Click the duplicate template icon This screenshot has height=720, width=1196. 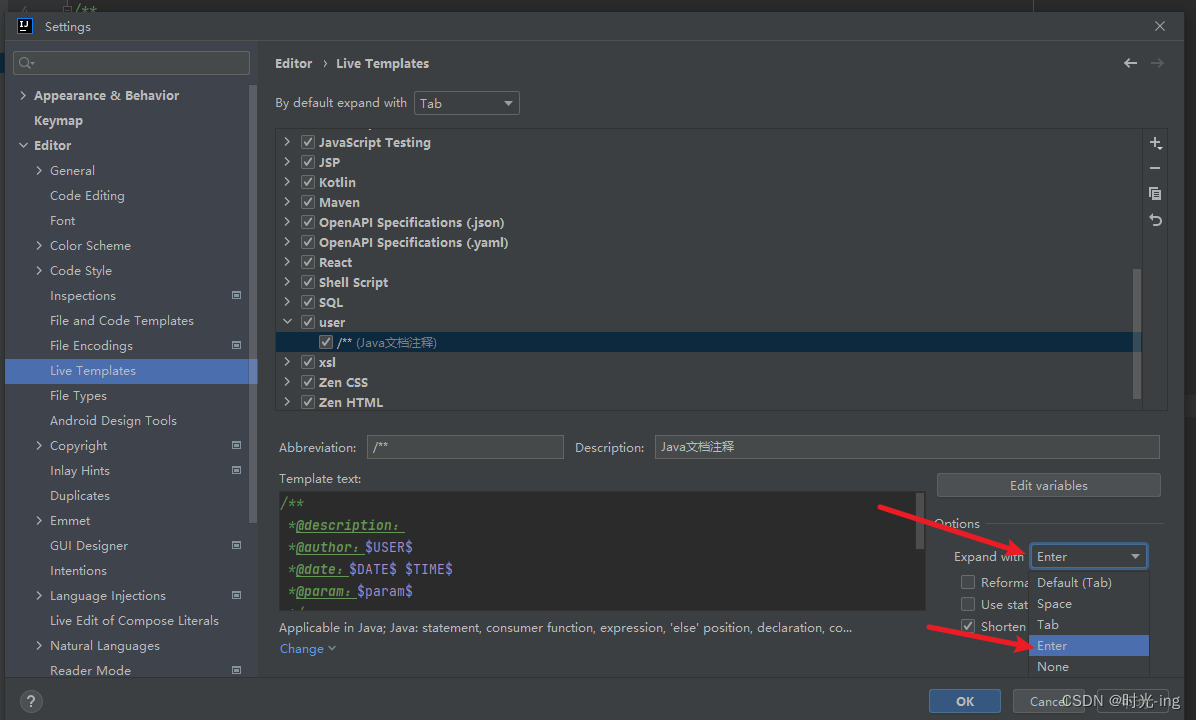[1155, 194]
